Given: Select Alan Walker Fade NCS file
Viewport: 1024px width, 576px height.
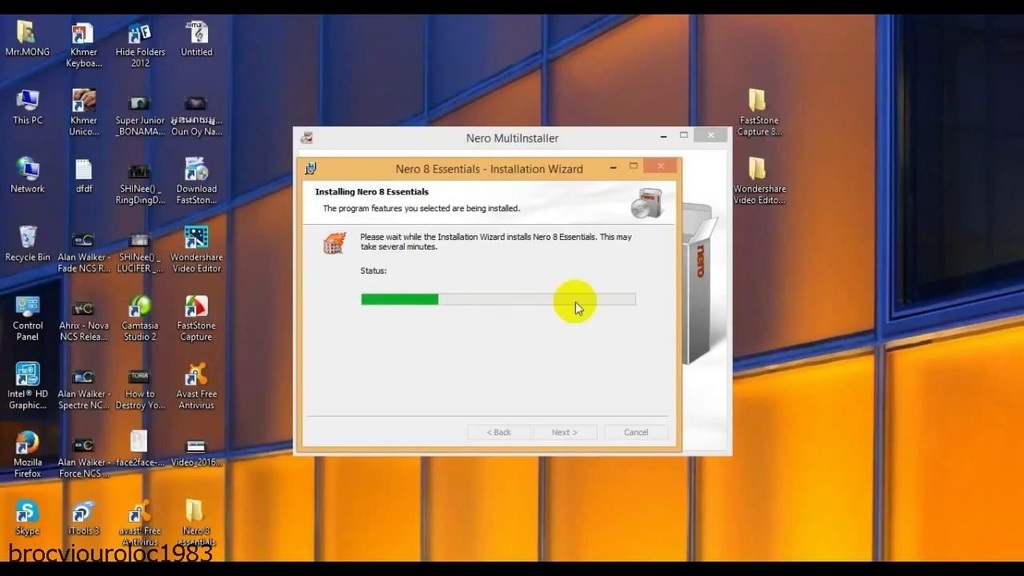Looking at the screenshot, I should (x=84, y=251).
